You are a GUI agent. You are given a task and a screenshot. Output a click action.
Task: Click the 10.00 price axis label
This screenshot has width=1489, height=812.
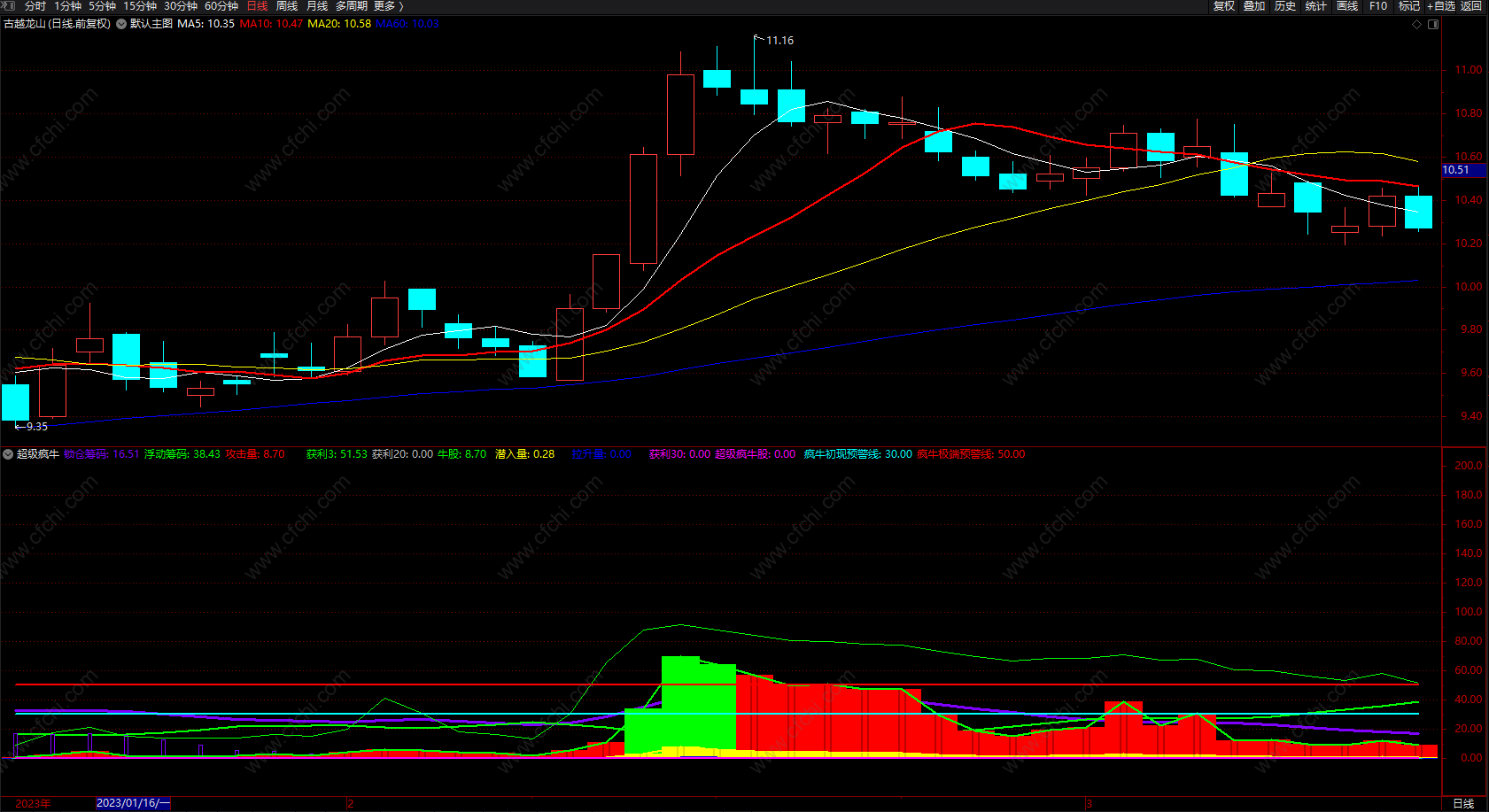1468,287
